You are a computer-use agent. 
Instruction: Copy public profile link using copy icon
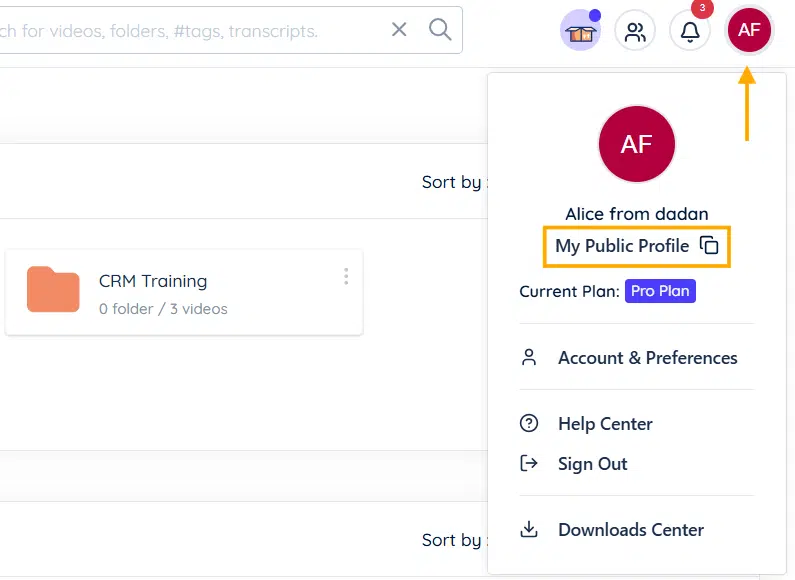(709, 246)
